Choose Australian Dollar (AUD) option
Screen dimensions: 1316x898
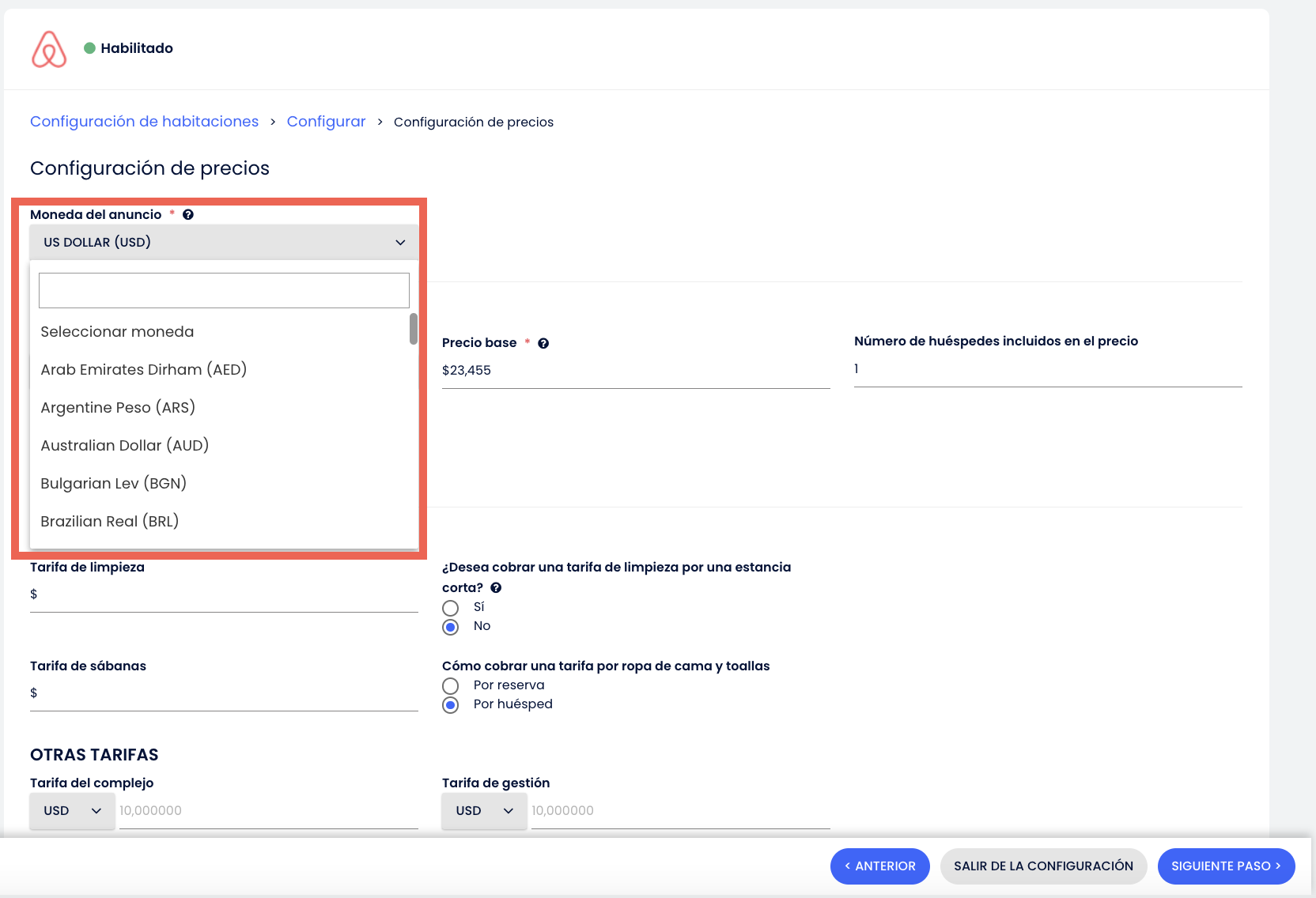click(125, 446)
